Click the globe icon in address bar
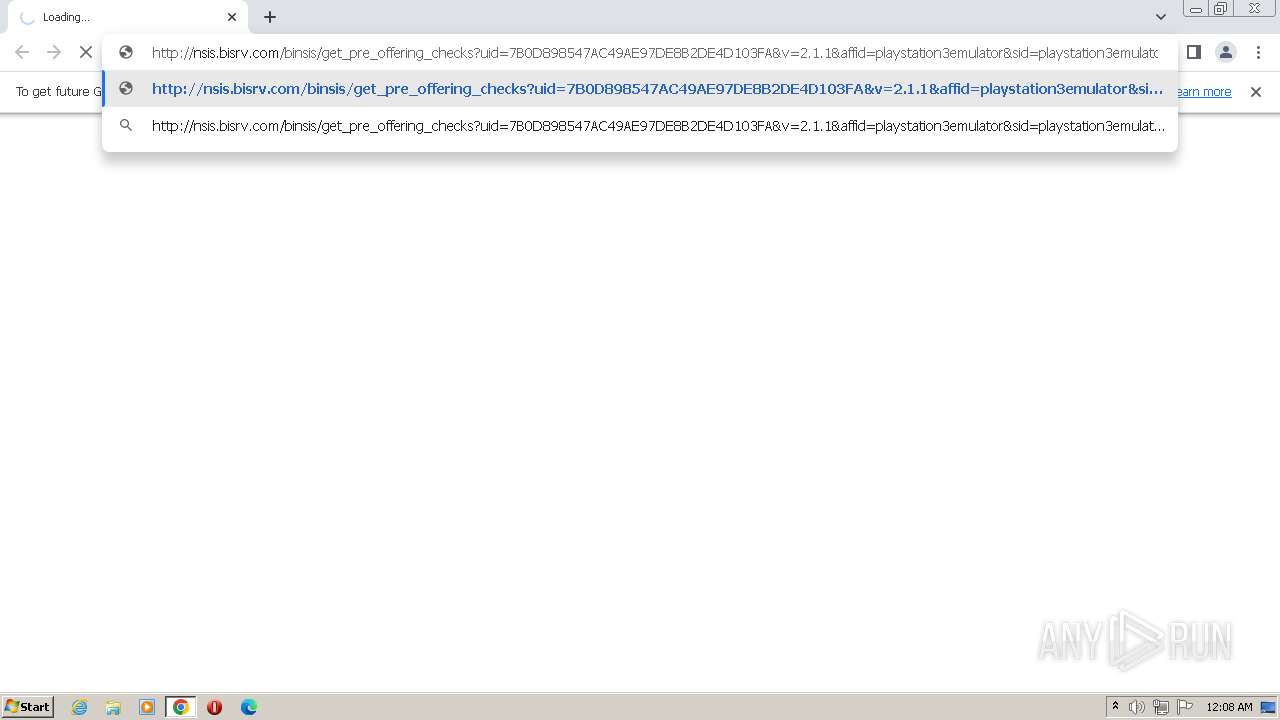This screenshot has width=1280, height=720. 126,52
